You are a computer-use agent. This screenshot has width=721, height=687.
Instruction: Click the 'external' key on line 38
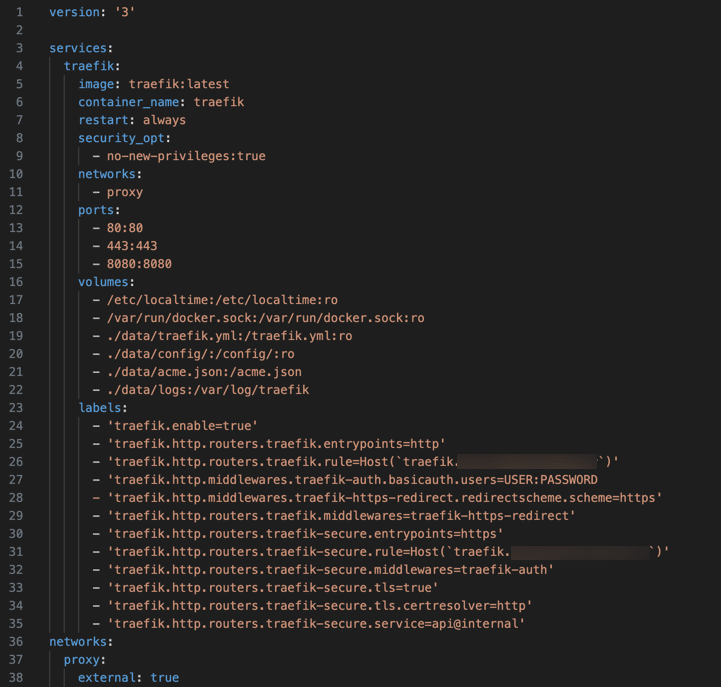click(107, 677)
